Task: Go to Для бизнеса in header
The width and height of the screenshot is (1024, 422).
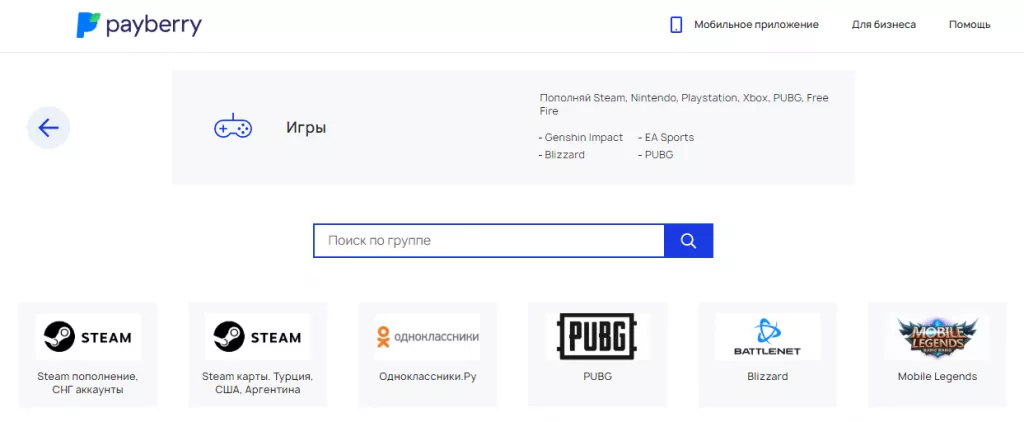Action: 883,25
